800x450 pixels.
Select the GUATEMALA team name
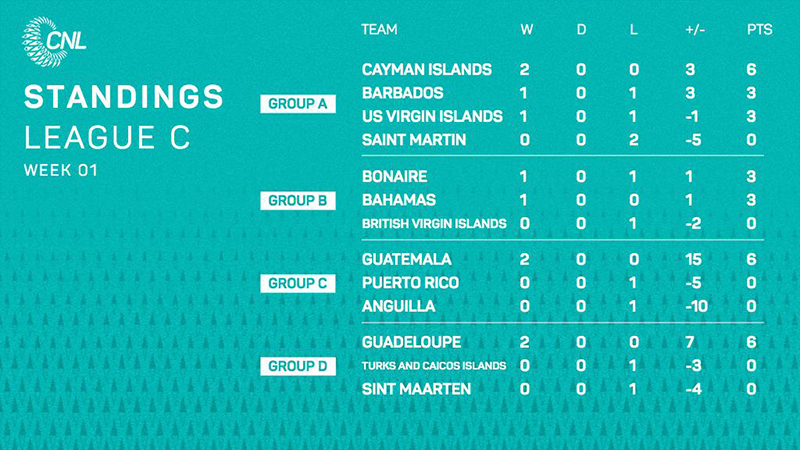point(407,259)
